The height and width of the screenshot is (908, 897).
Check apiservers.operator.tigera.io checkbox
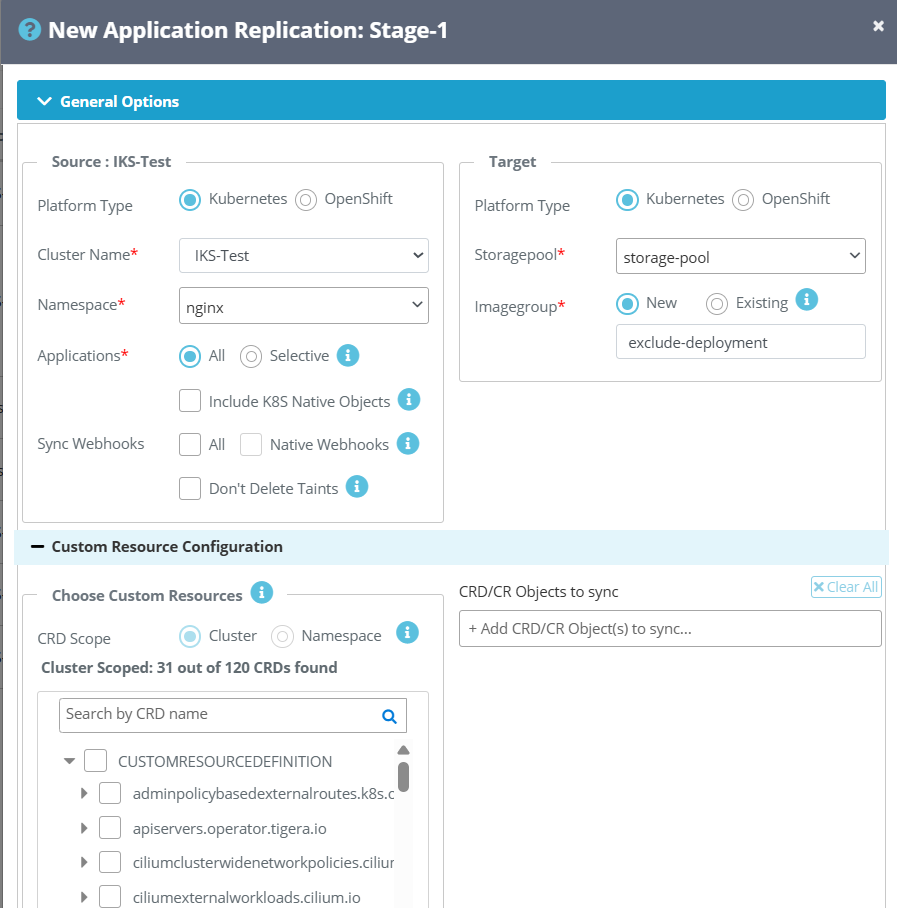pos(110,828)
